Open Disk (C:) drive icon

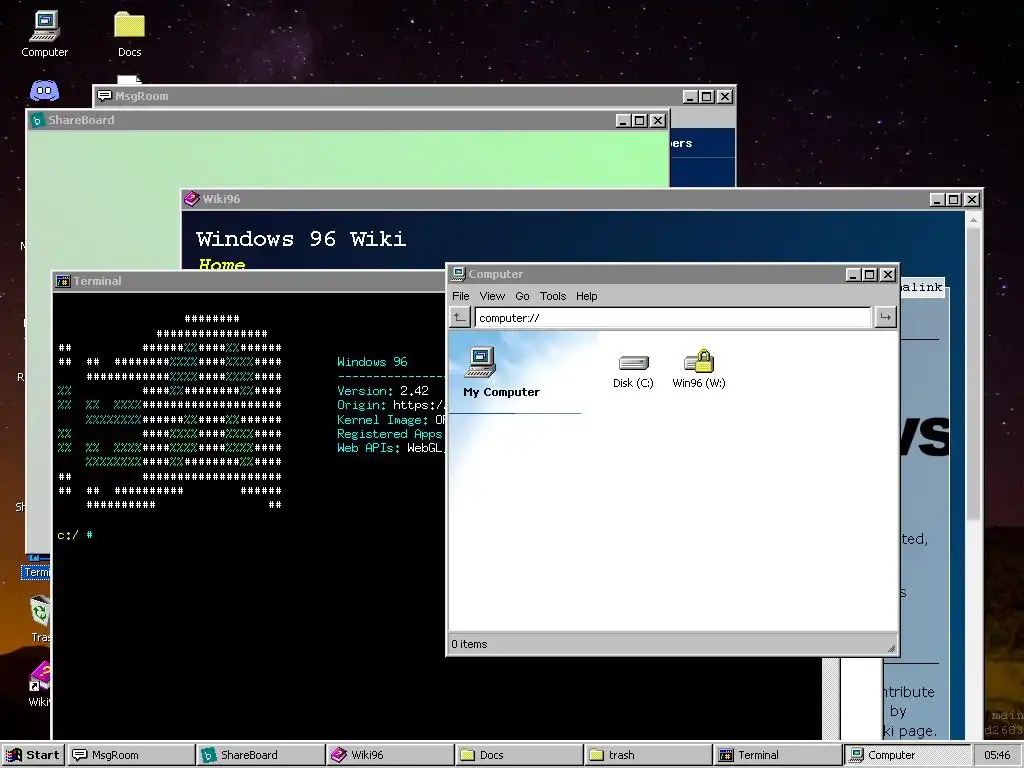[x=633, y=371]
